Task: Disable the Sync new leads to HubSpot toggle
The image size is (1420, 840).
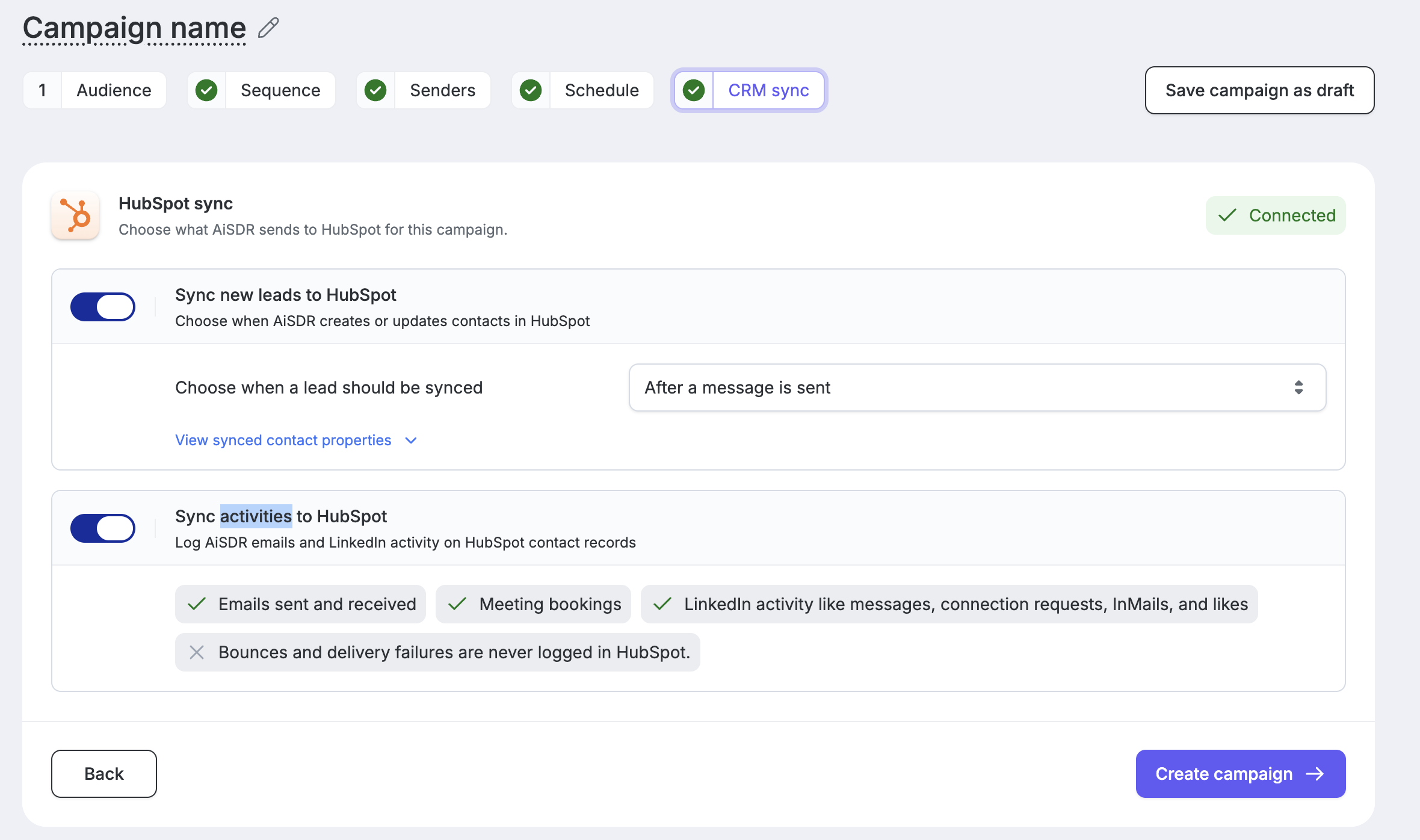Action: point(103,307)
